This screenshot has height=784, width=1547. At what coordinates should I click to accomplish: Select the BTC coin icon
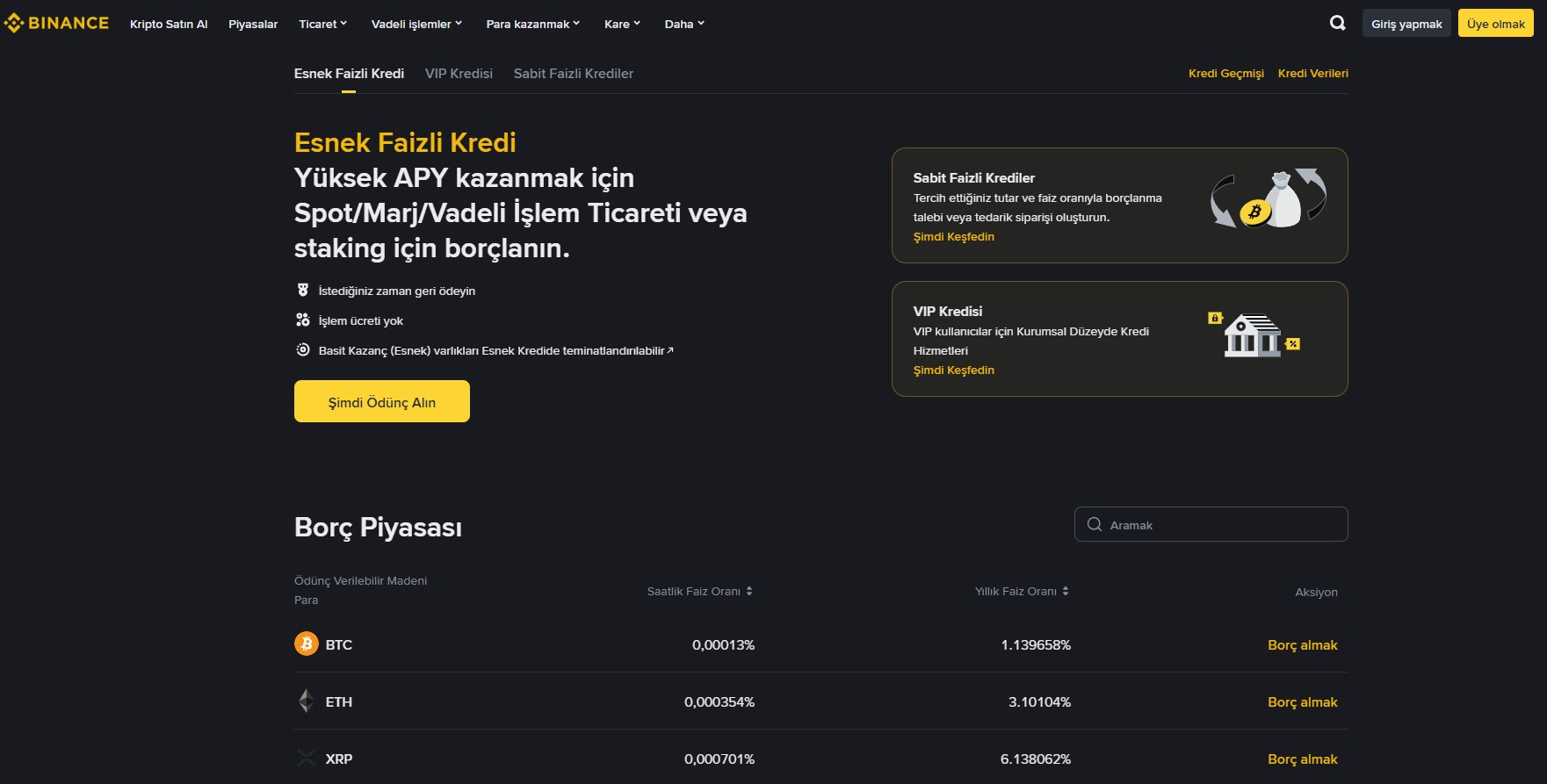pos(306,644)
